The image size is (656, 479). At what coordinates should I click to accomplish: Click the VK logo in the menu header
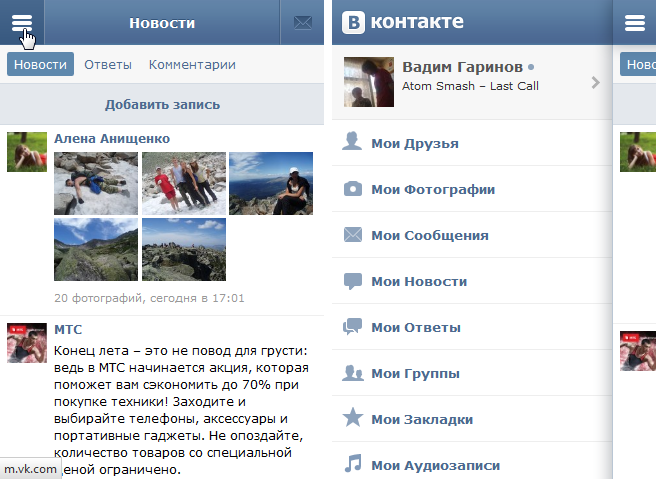click(x=354, y=22)
